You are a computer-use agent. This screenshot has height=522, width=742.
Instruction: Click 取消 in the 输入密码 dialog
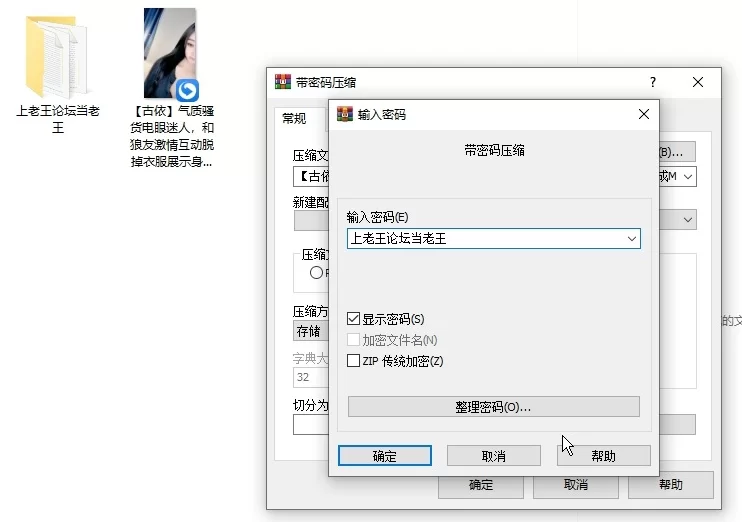tap(494, 456)
